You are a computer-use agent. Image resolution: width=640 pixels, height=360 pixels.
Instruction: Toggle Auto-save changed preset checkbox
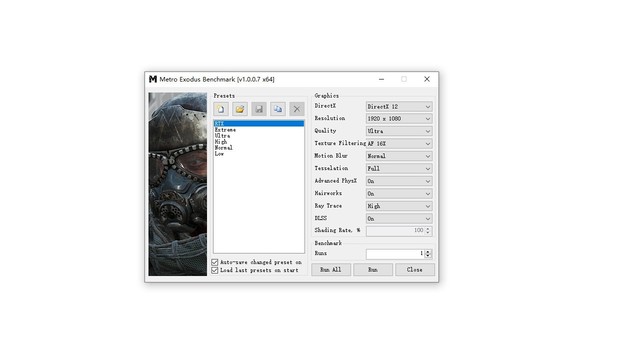(215, 262)
